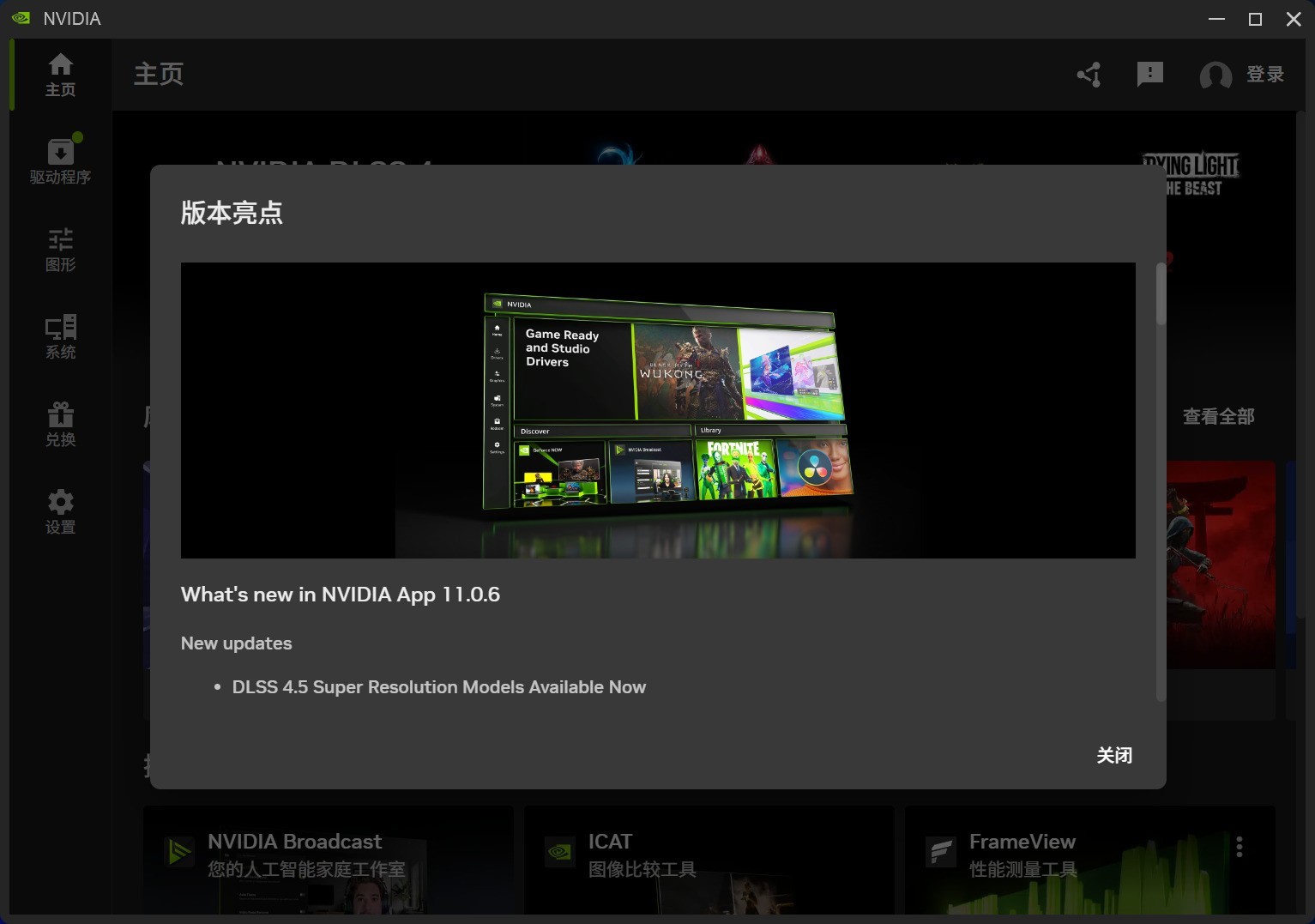Click the user avatar icon
This screenshot has height=924, width=1315.
1215,75
